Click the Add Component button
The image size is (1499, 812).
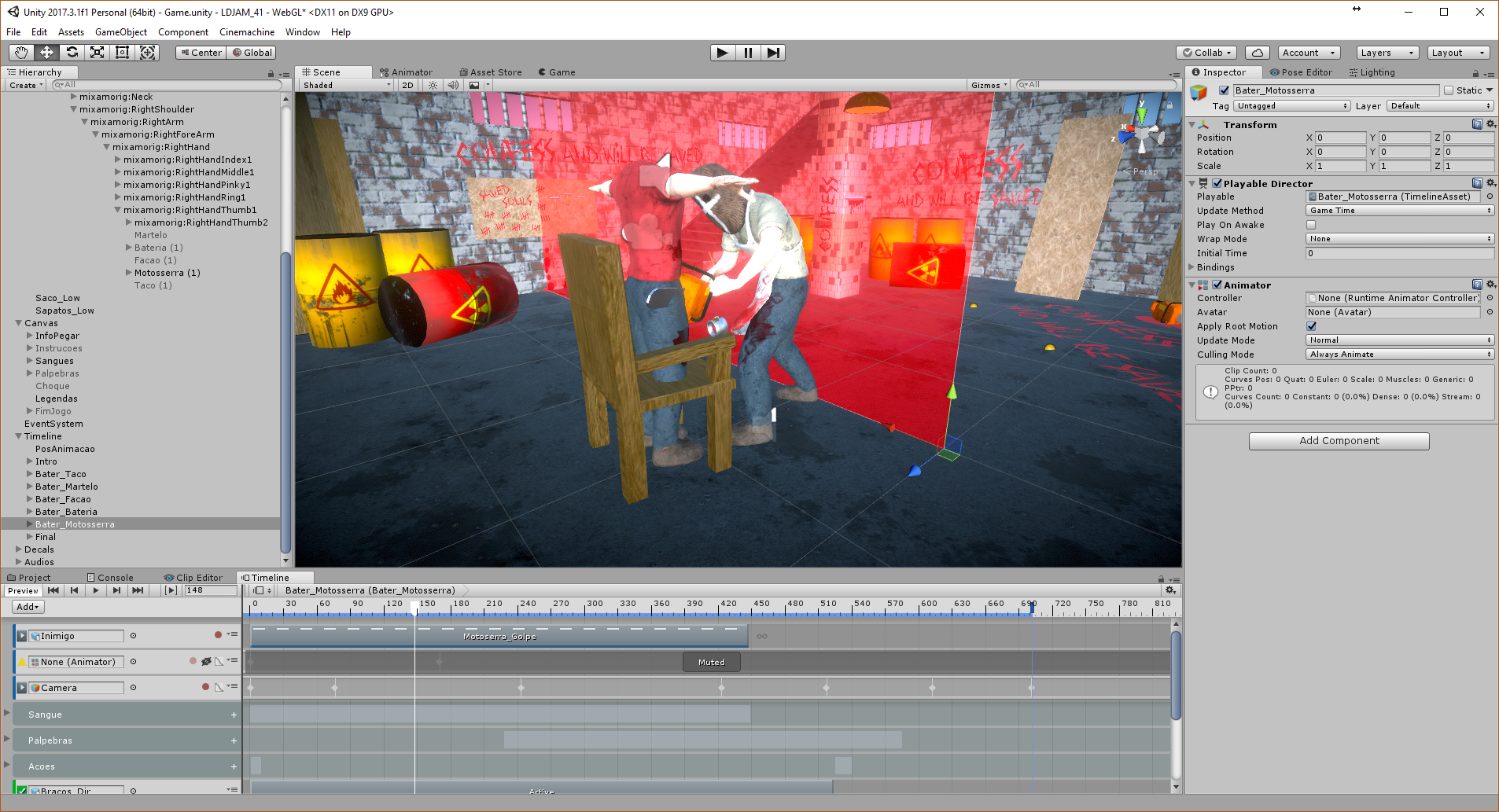click(1339, 441)
